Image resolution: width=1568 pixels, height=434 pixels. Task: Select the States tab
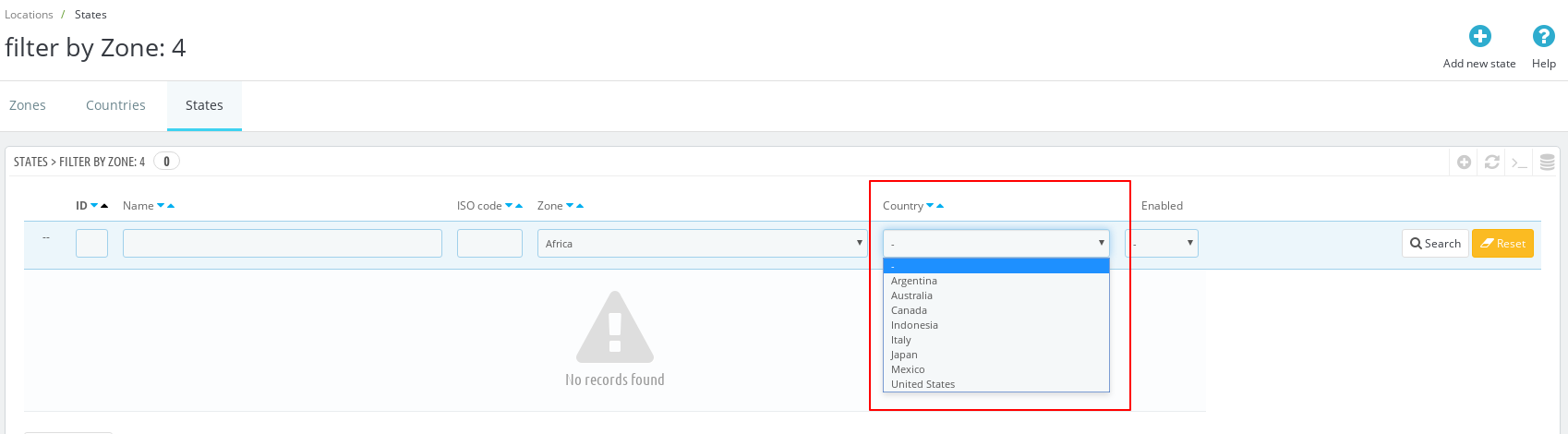click(x=204, y=105)
